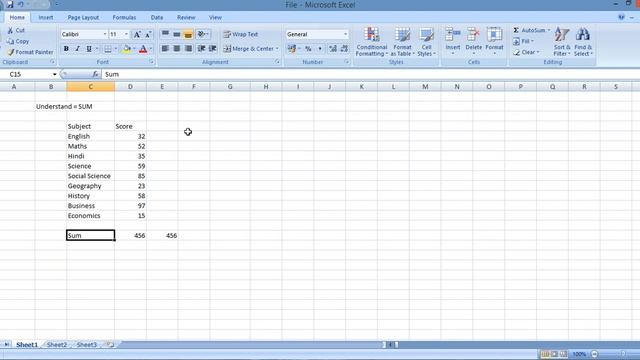
Task: Toggle Italic formatting
Action: 77,49
